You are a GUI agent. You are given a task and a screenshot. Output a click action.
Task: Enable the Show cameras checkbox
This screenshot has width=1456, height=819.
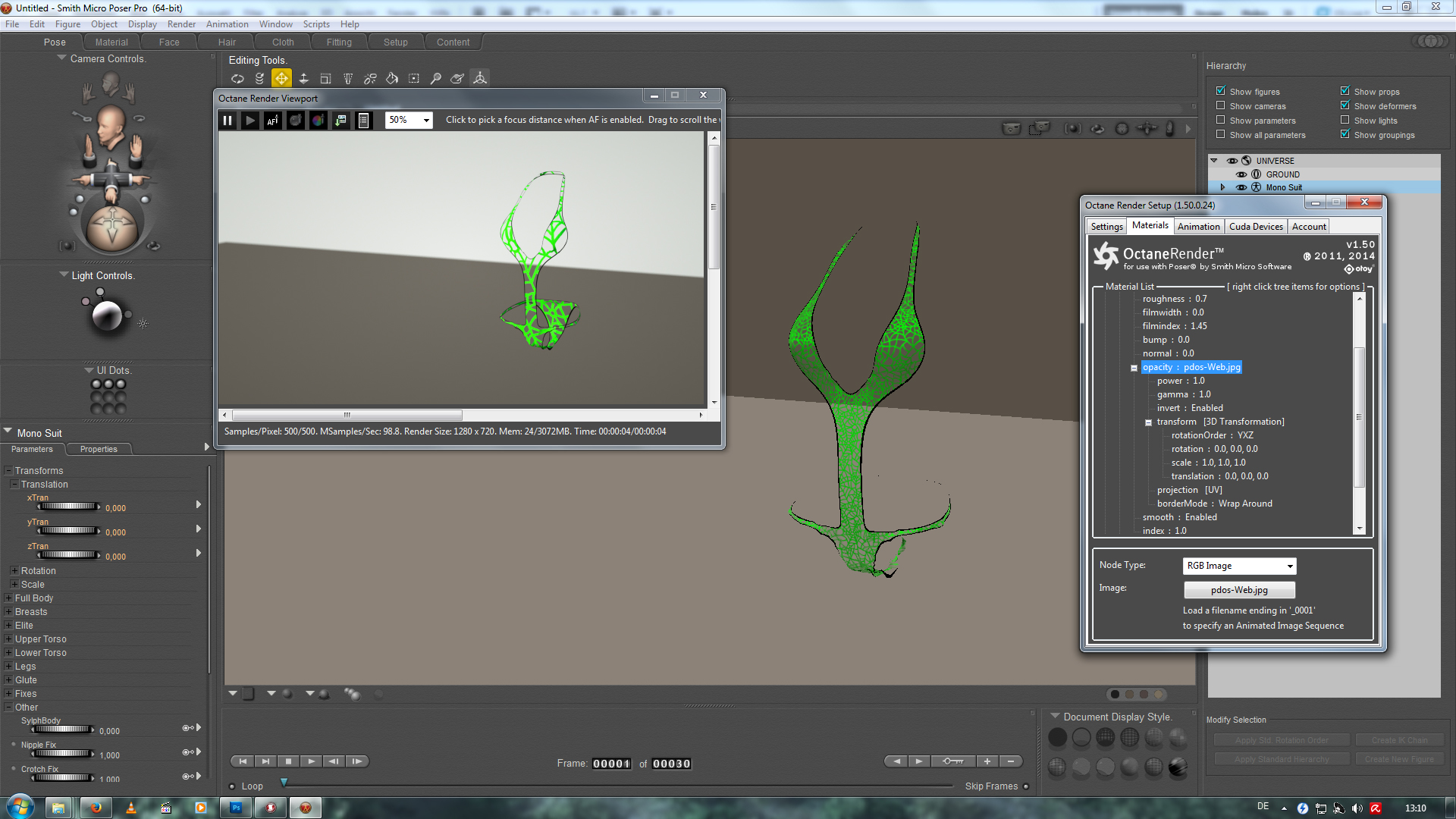pyautogui.click(x=1221, y=105)
